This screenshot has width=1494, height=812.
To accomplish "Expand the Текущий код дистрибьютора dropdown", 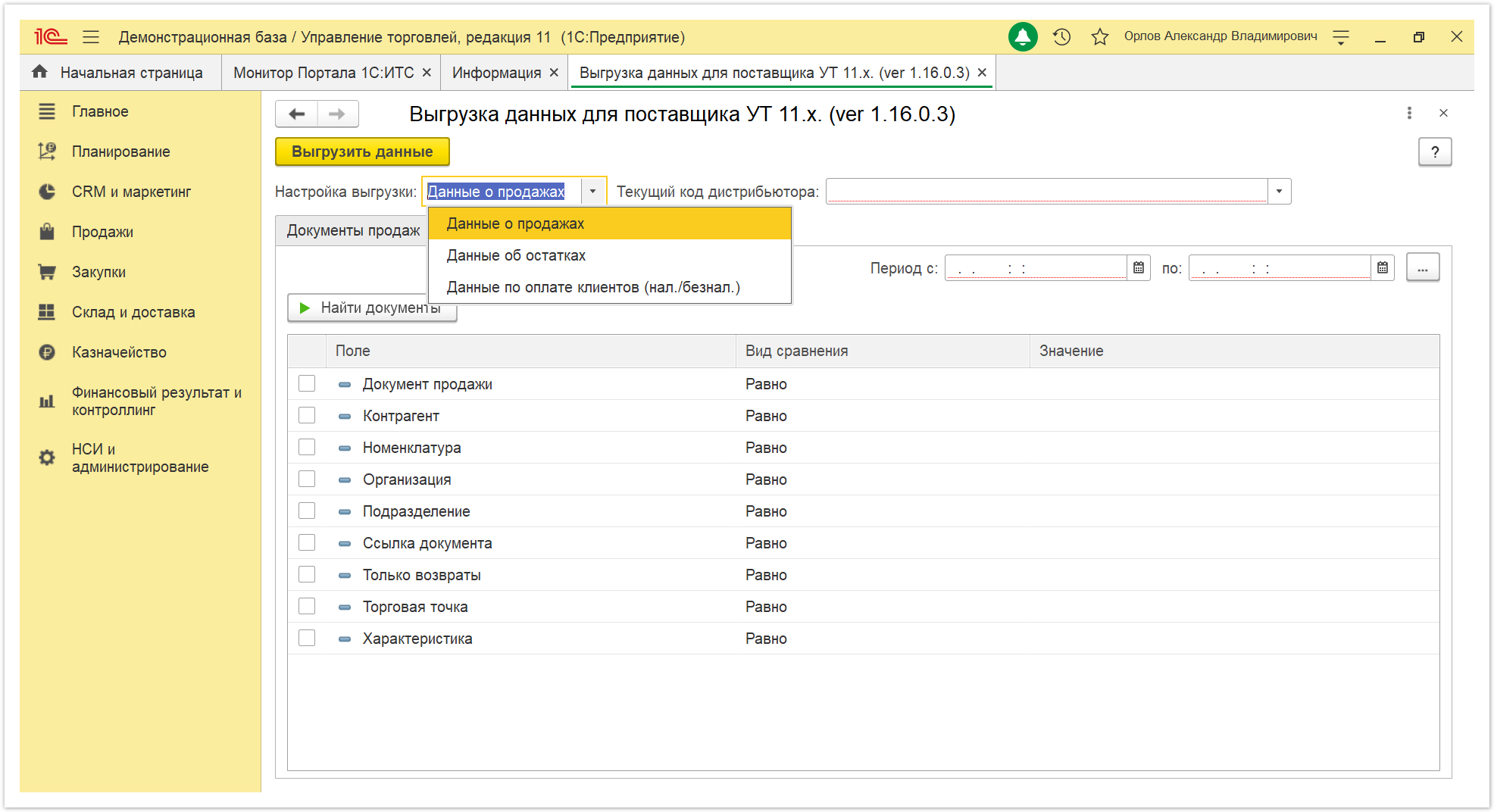I will point(1279,192).
